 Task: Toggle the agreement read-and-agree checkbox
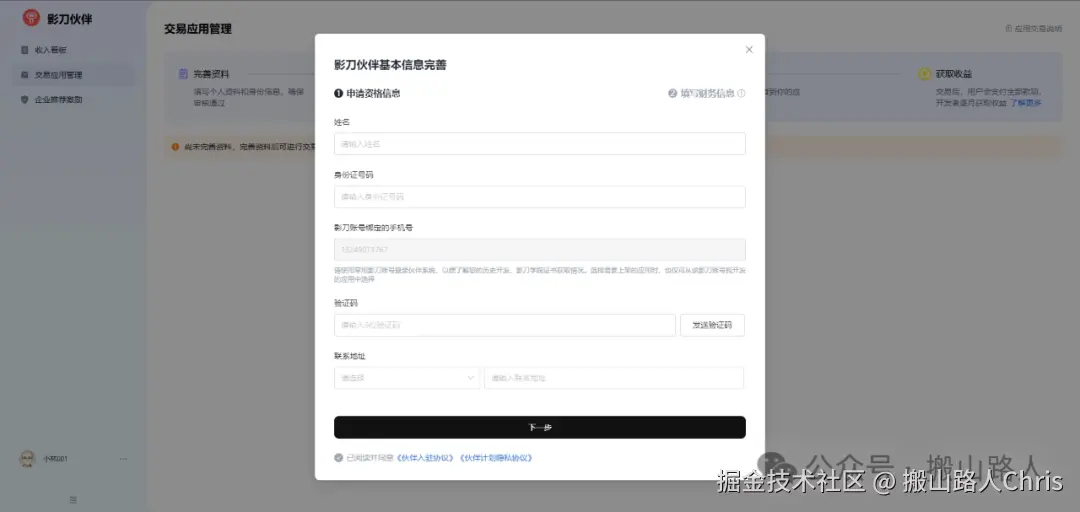tap(338, 458)
